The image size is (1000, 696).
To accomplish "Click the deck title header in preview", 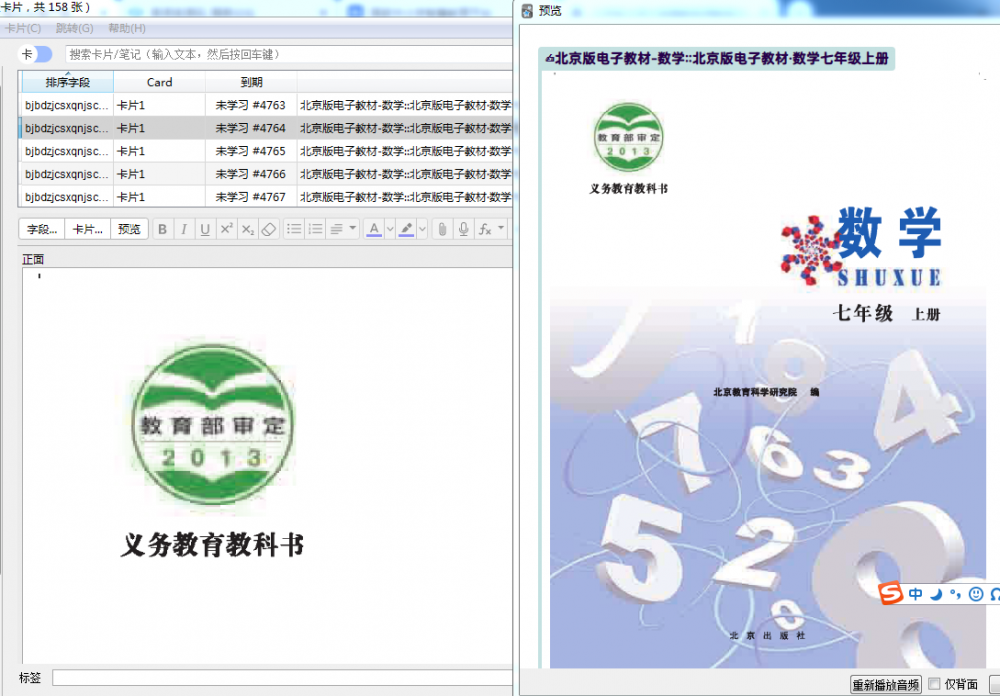I will coord(717,59).
